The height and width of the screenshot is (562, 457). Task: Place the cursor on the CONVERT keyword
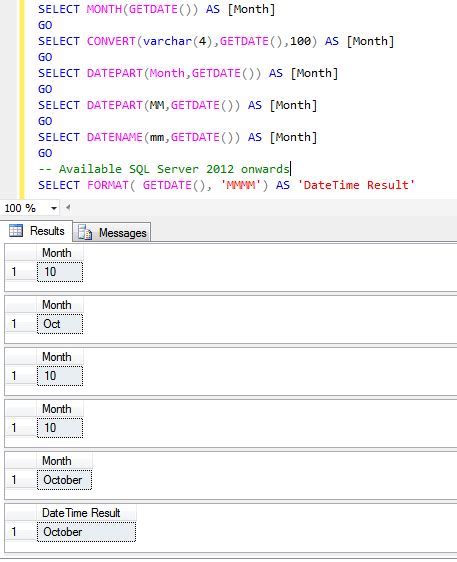[111, 41]
